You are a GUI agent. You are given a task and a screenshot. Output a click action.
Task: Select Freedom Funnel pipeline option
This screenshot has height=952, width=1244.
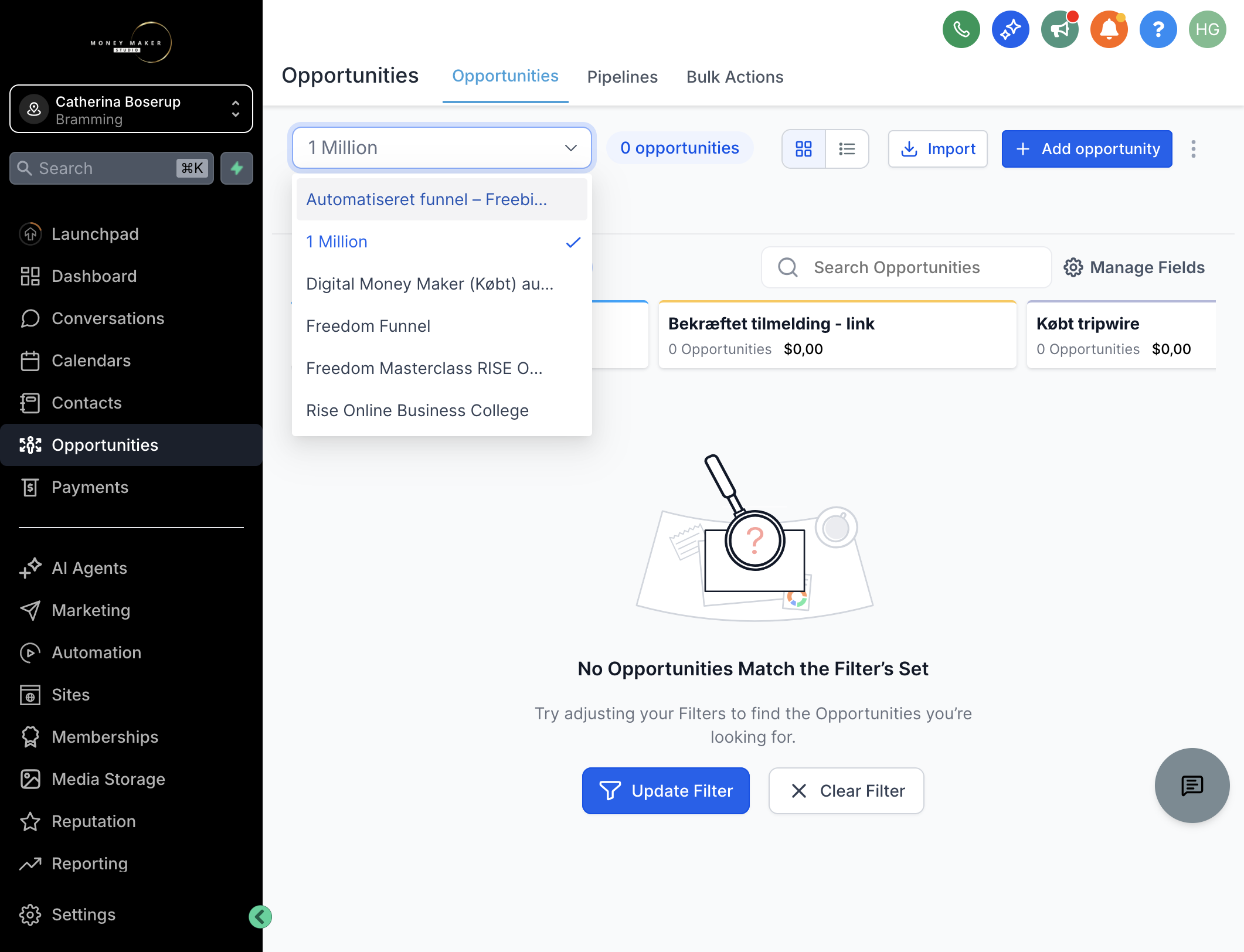pyautogui.click(x=442, y=326)
